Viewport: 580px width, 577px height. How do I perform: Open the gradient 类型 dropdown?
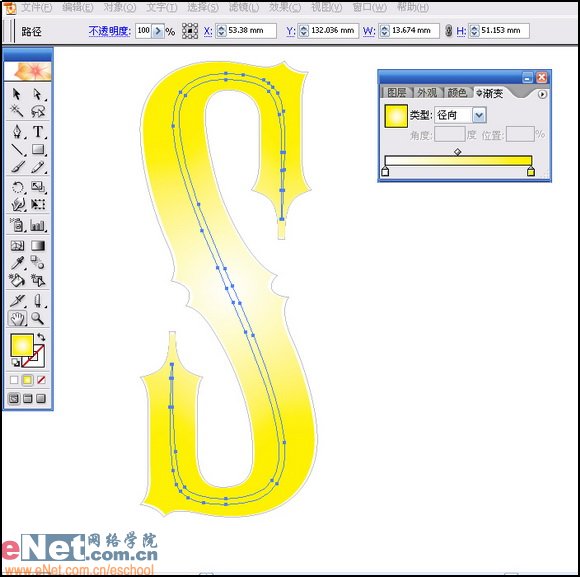(479, 115)
